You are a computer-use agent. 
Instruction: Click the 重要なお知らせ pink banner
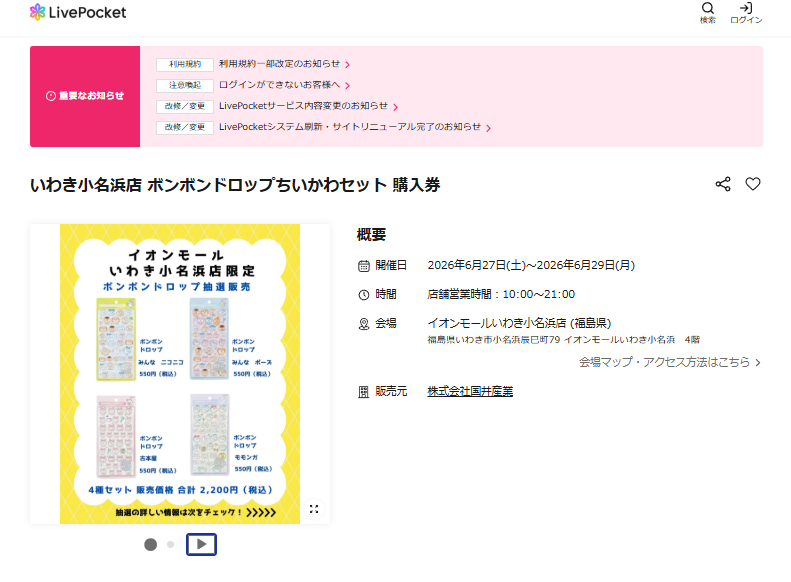click(85, 96)
